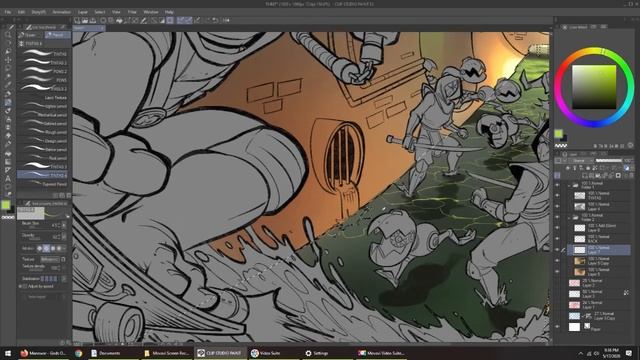Toggle visibility of Folder 2
Image resolution: width=640 pixels, height=360 pixels.
558,218
